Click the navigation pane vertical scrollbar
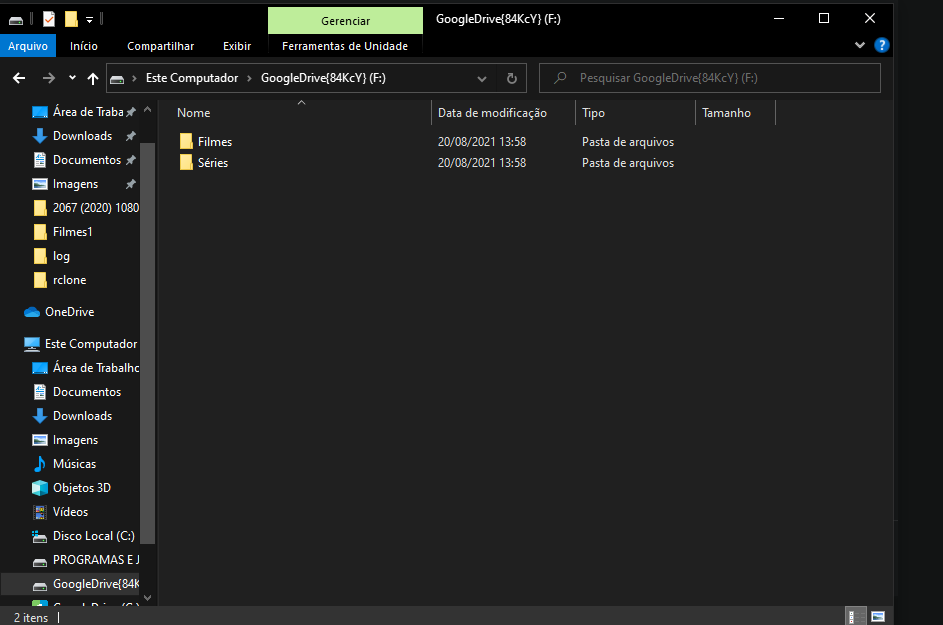This screenshot has height=625, width=943. 148,350
